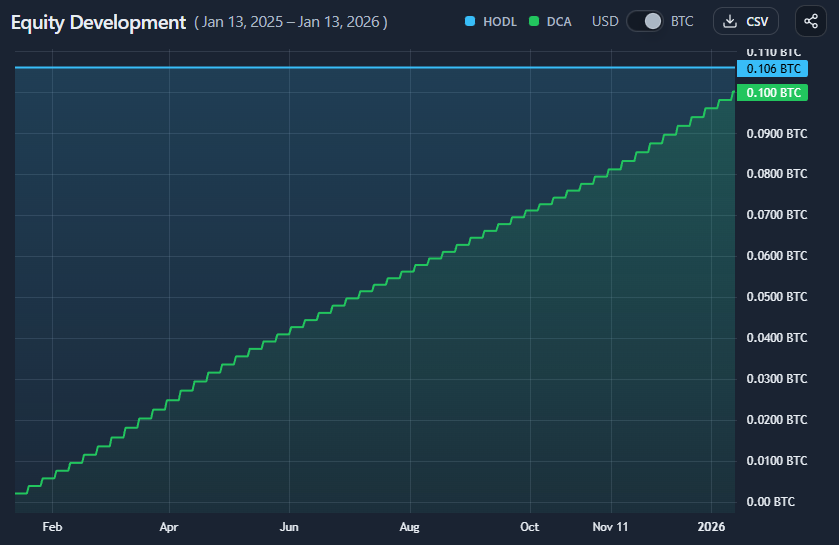This screenshot has height=545, width=839.
Task: Hide the HODL series via legend label
Action: pos(500,22)
